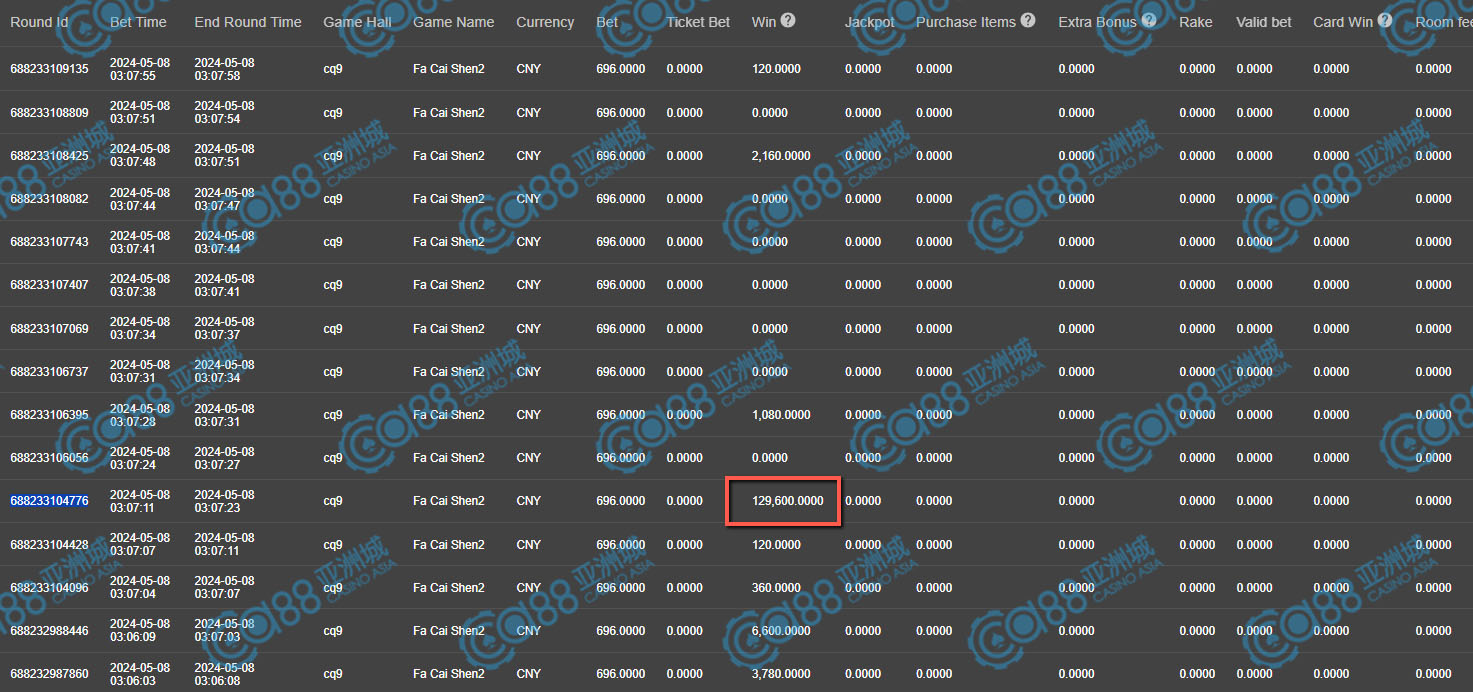Click end round time 03:06:08
Image resolution: width=1473 pixels, height=692 pixels.
point(224,674)
